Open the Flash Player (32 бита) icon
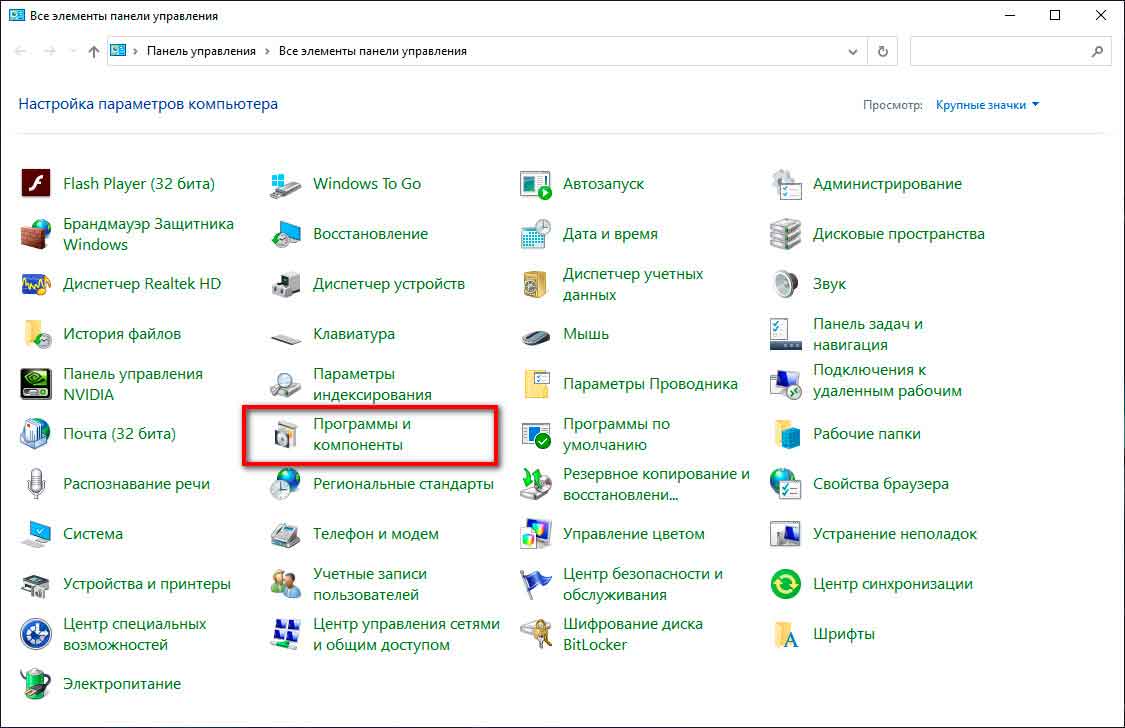This screenshot has width=1125, height=728. tap(36, 184)
